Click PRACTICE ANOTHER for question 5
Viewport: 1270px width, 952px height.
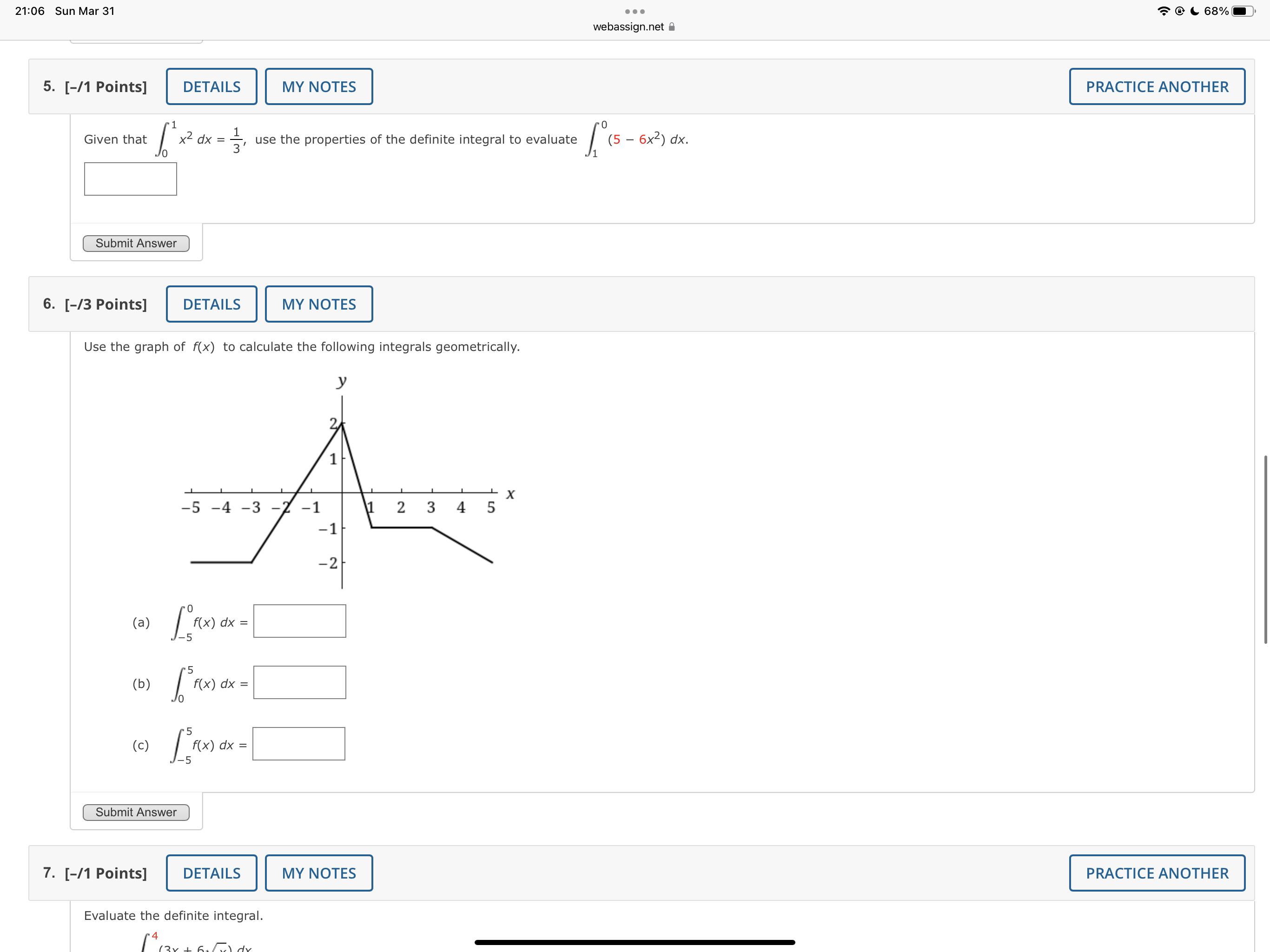1158,86
